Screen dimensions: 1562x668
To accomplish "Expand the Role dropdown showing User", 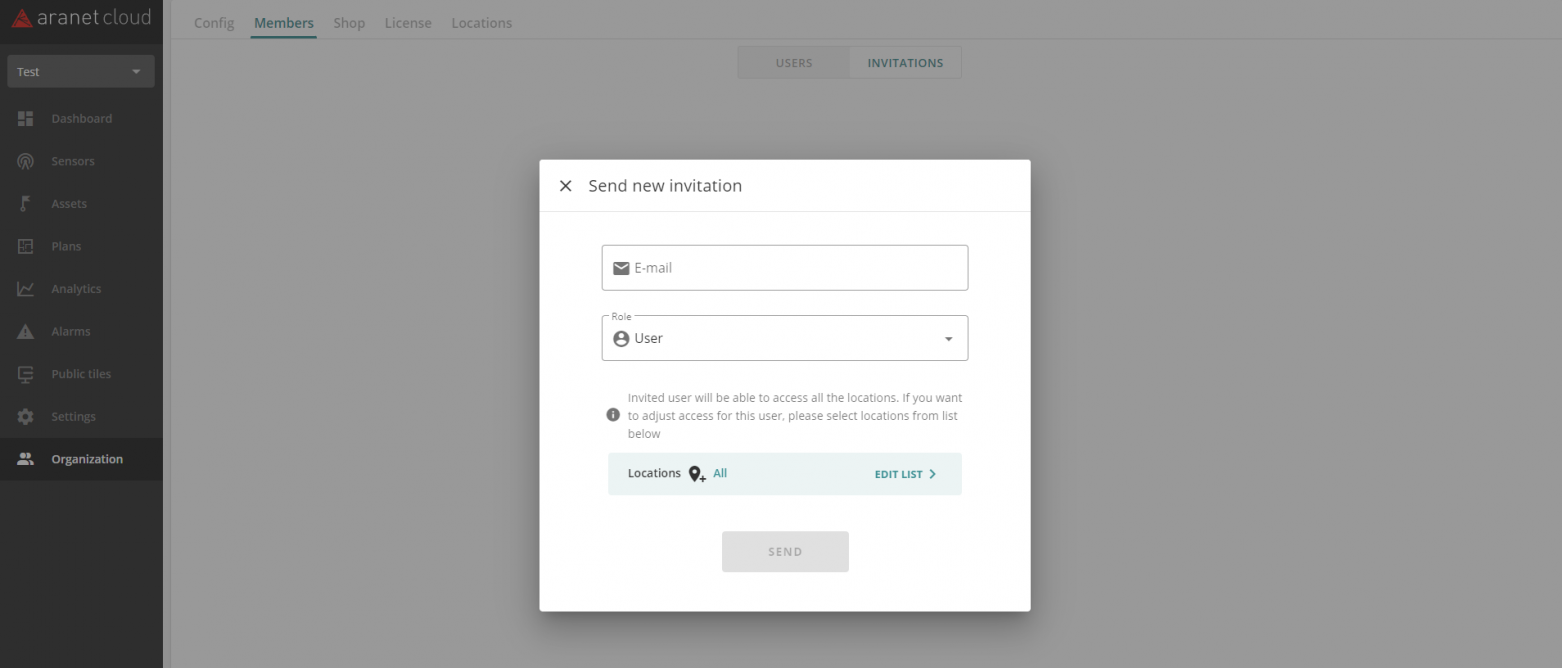I will 785,338.
